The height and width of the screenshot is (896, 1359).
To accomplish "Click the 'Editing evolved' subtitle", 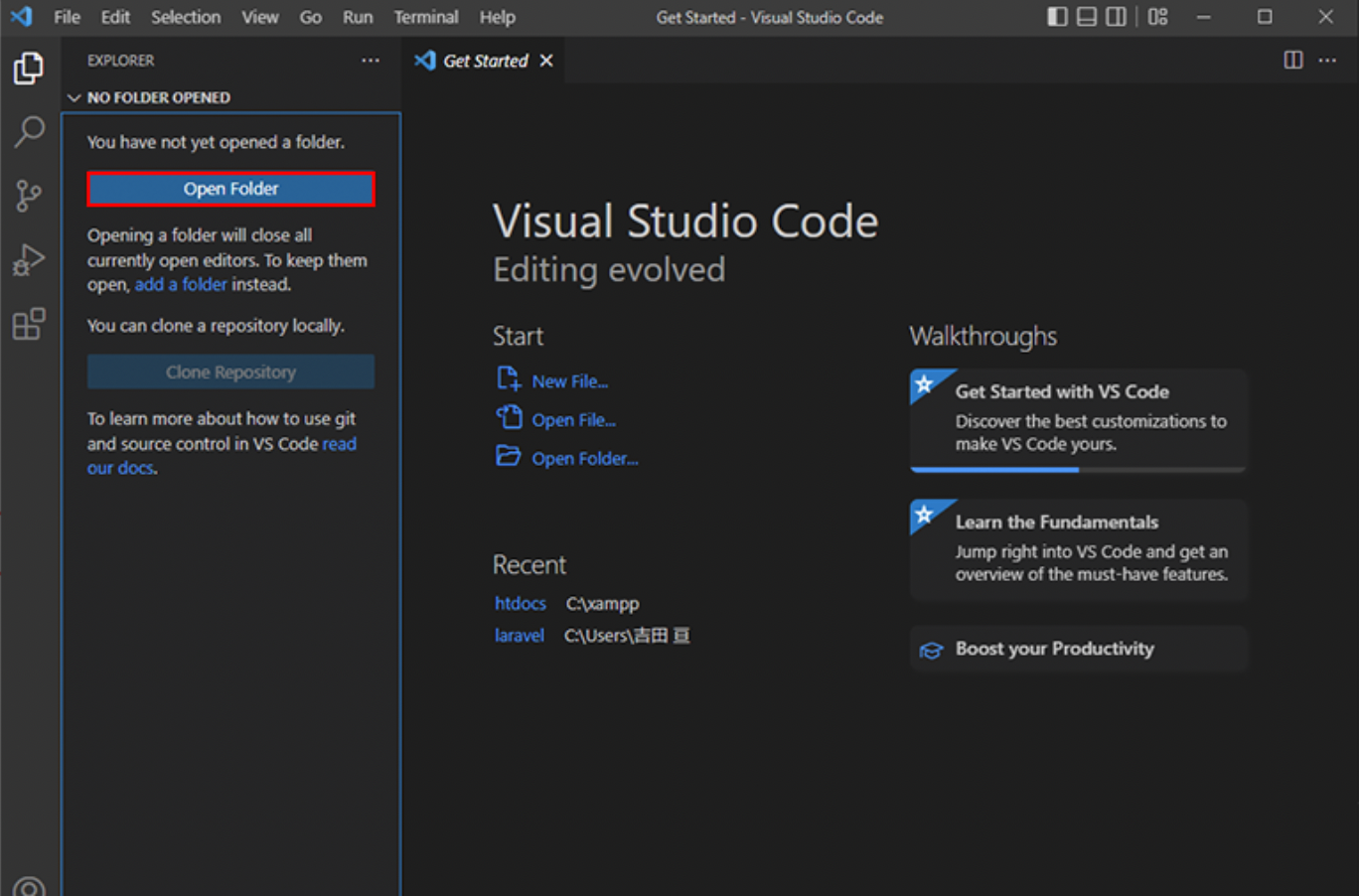I will coord(609,270).
